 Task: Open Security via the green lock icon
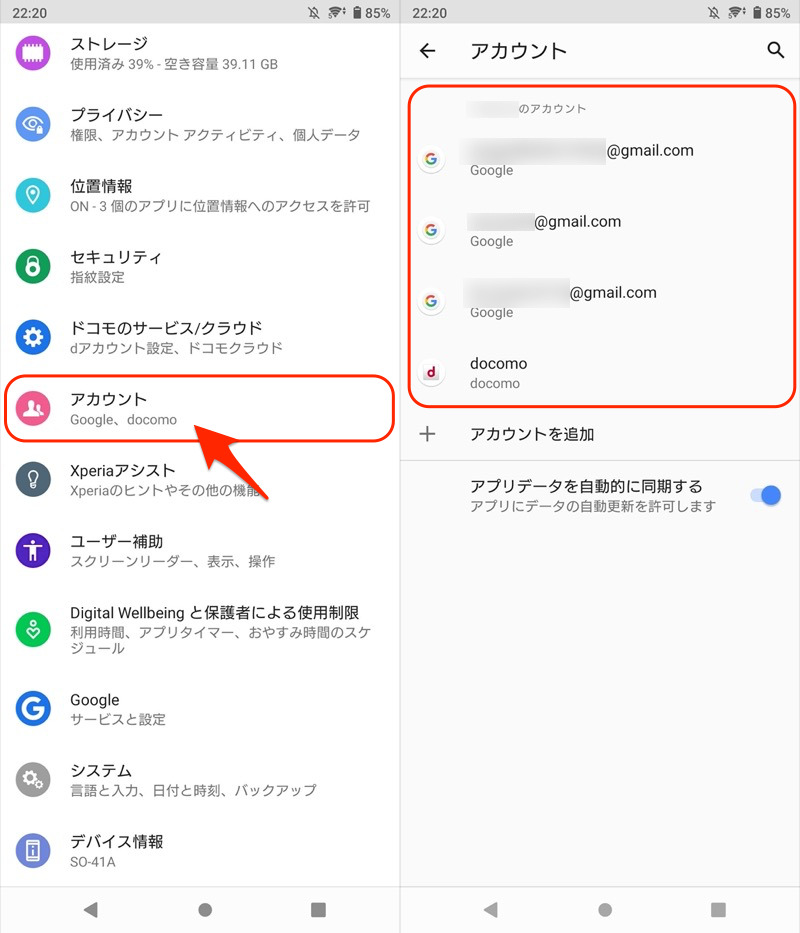click(33, 266)
